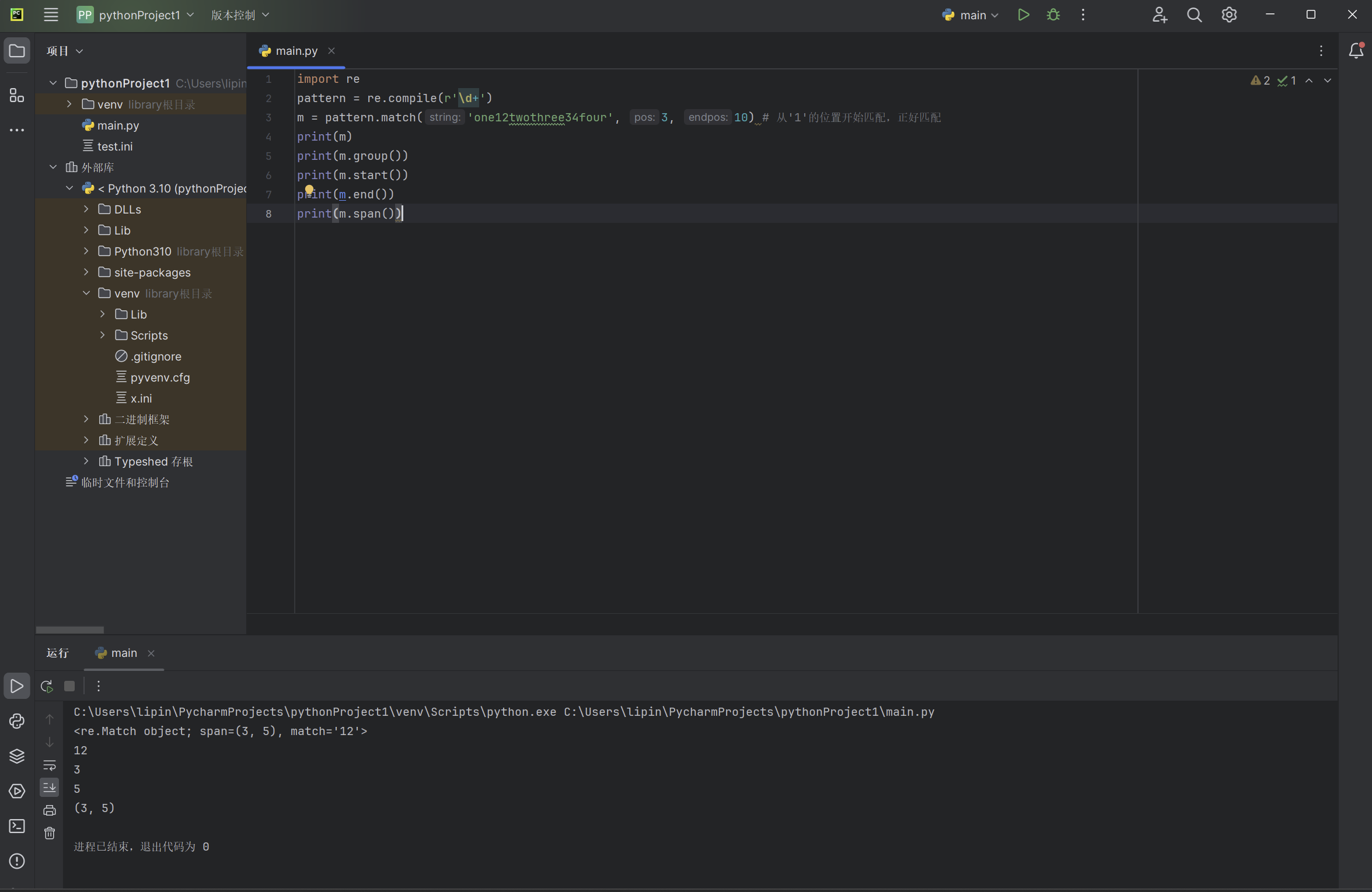Collapse the Python 3.10 interpreter node
Viewport: 1372px width, 892px height.
[x=69, y=188]
